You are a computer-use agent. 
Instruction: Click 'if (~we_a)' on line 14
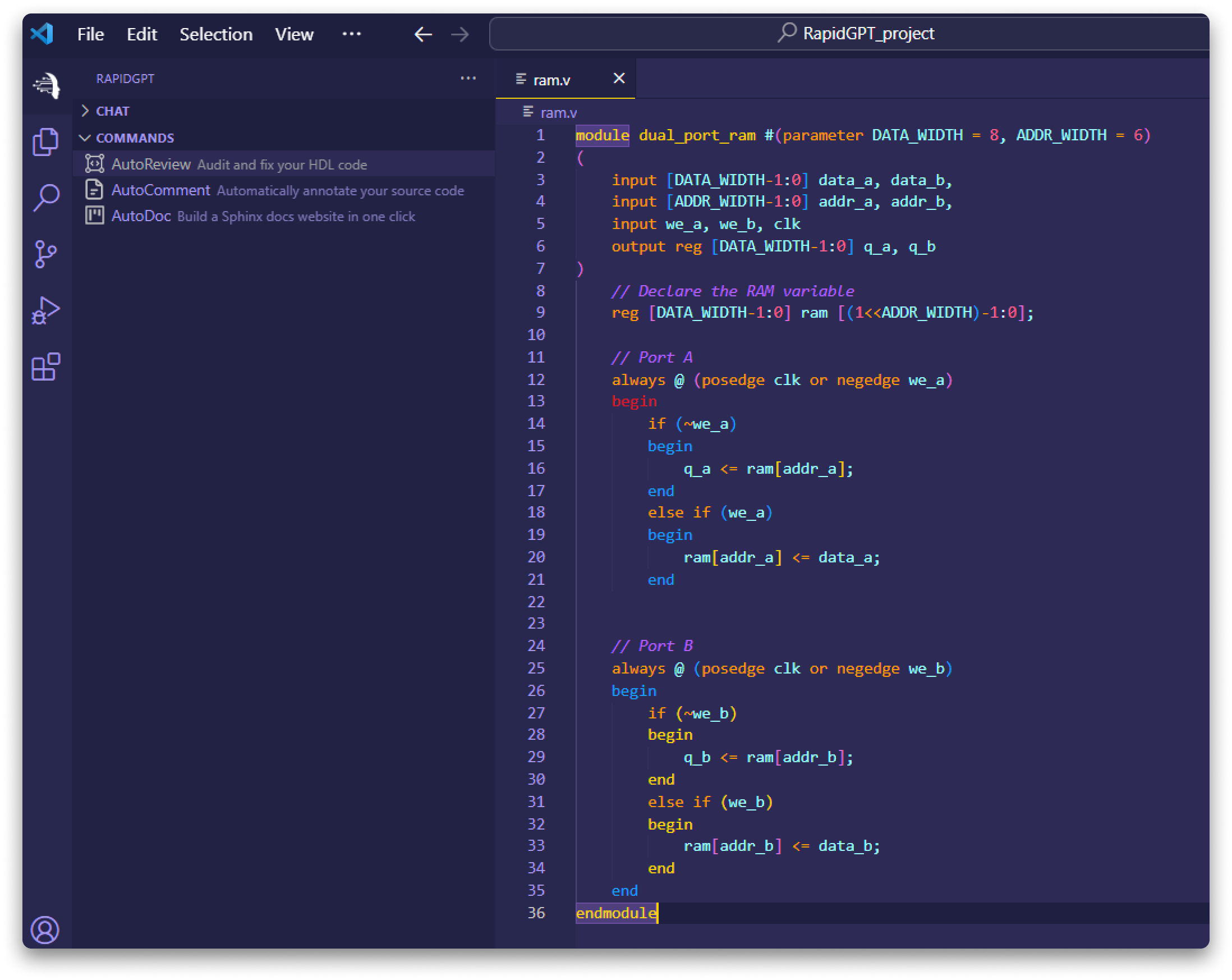[692, 423]
